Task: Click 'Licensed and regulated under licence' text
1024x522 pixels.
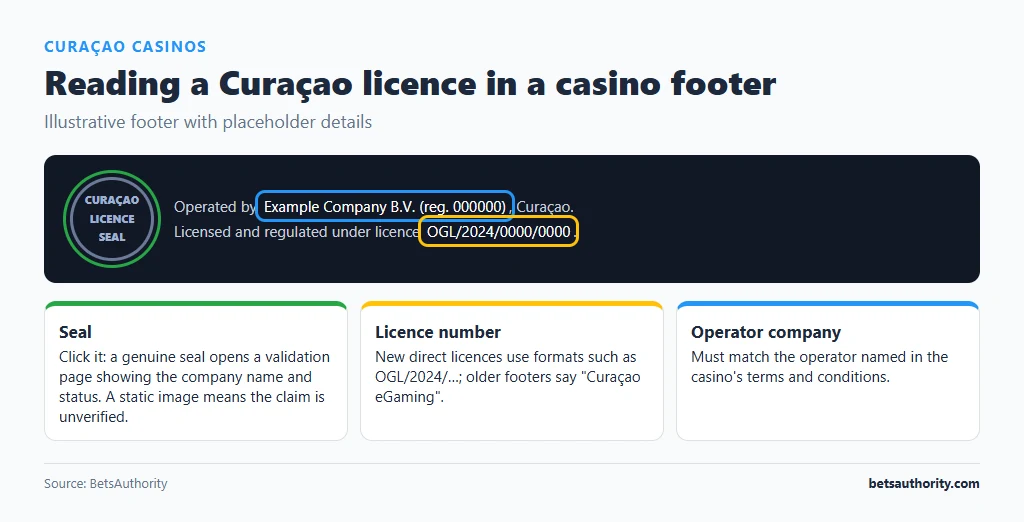Action: pos(296,232)
